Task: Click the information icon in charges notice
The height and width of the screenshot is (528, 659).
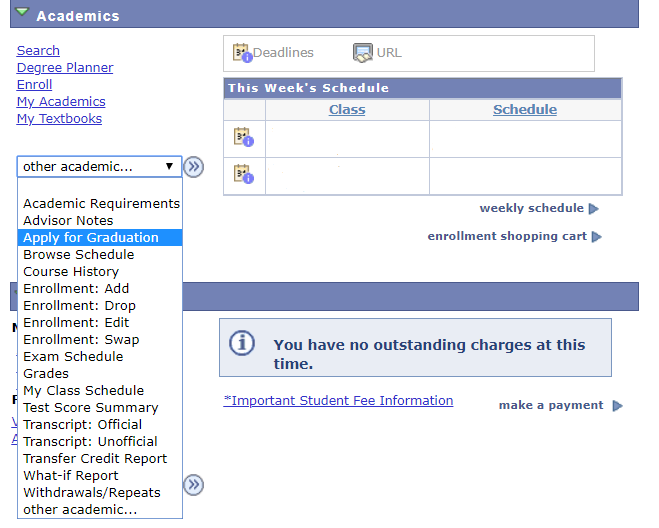Action: point(242,343)
